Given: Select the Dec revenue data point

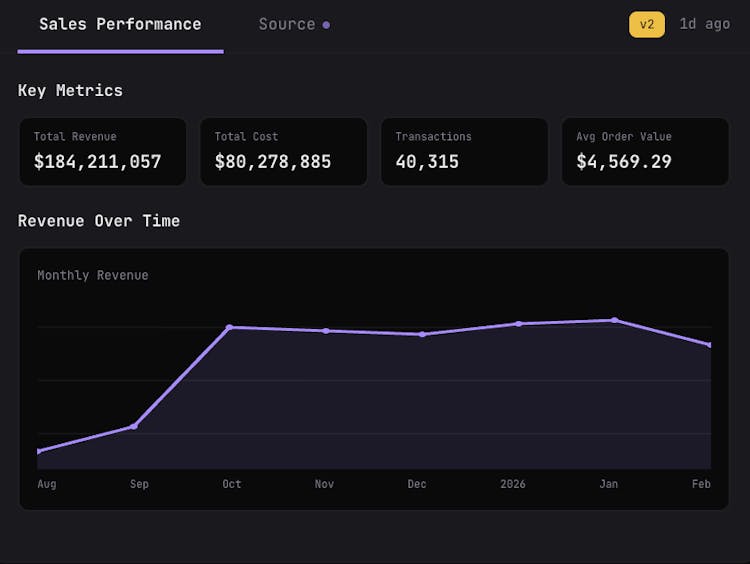Looking at the screenshot, I should [422, 334].
